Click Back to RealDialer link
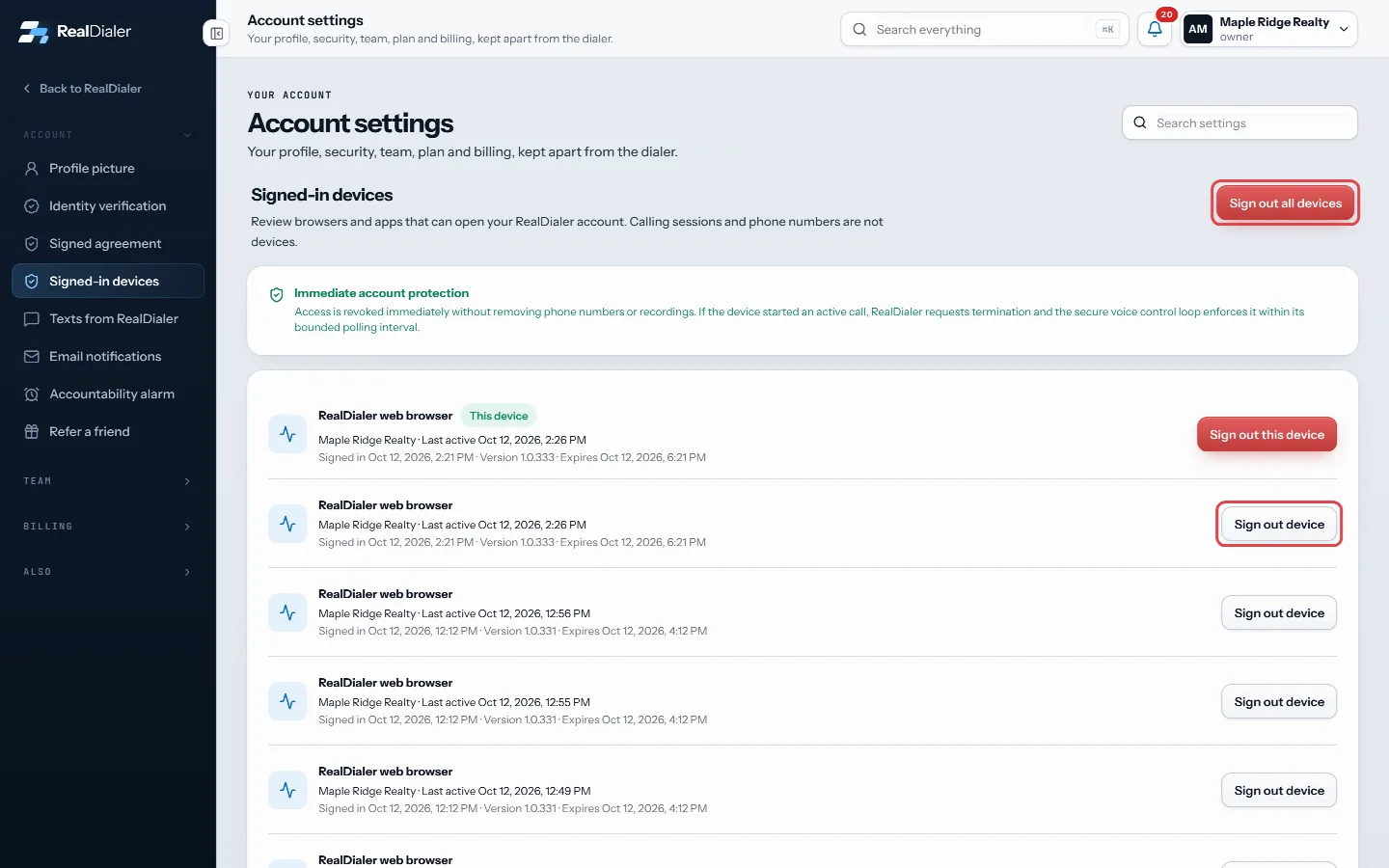 coord(83,88)
